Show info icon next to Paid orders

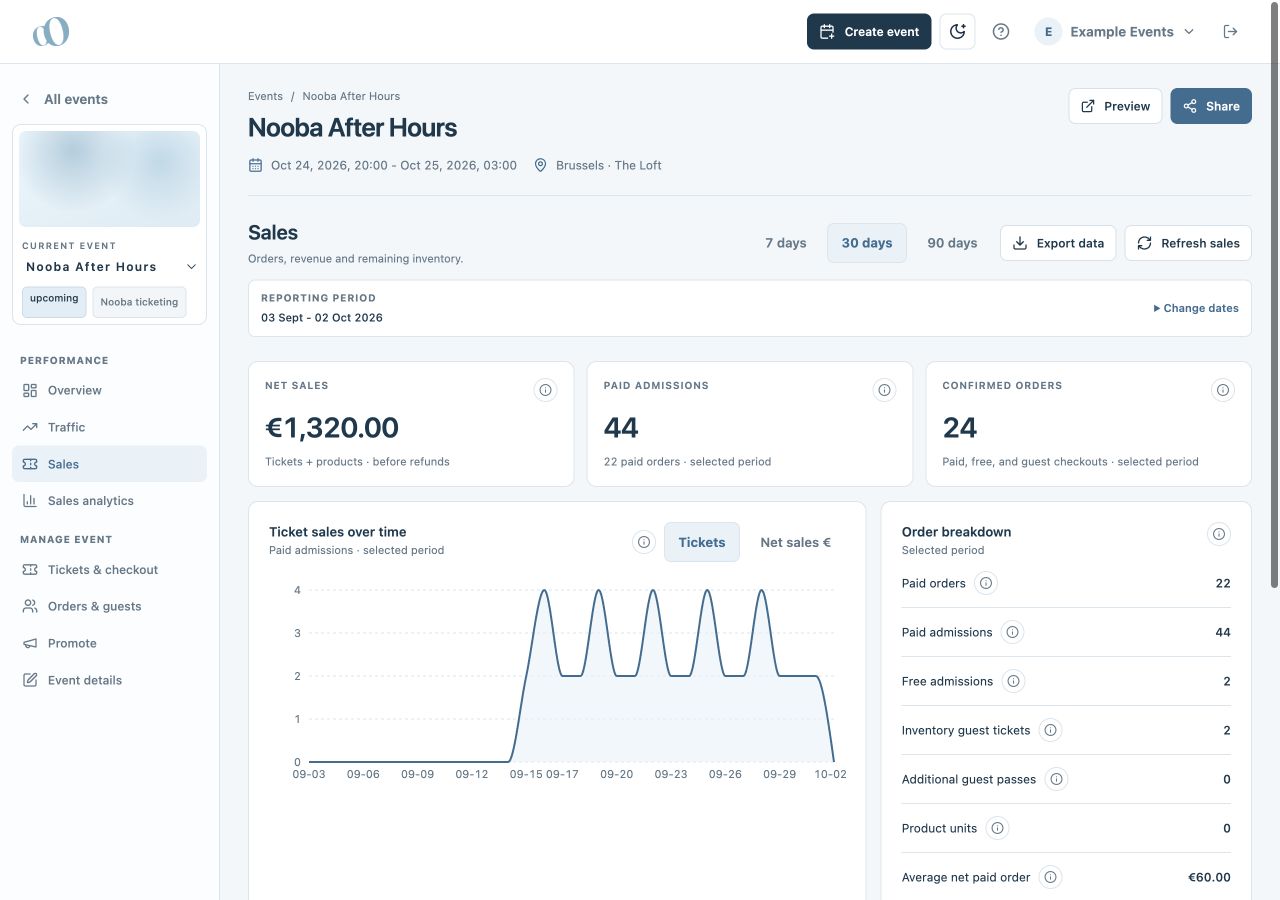pos(986,583)
